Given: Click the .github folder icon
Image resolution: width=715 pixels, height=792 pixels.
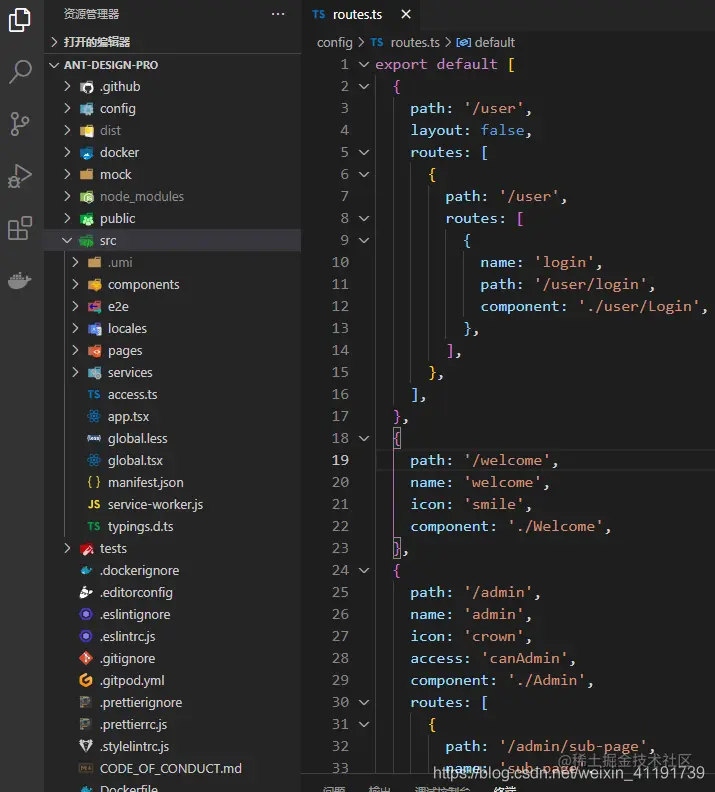Looking at the screenshot, I should point(87,87).
